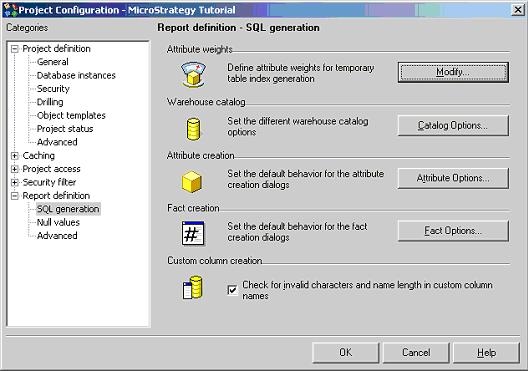Click 'Check for invalid characters' label text
The height and width of the screenshot is (371, 528).
click(x=367, y=290)
